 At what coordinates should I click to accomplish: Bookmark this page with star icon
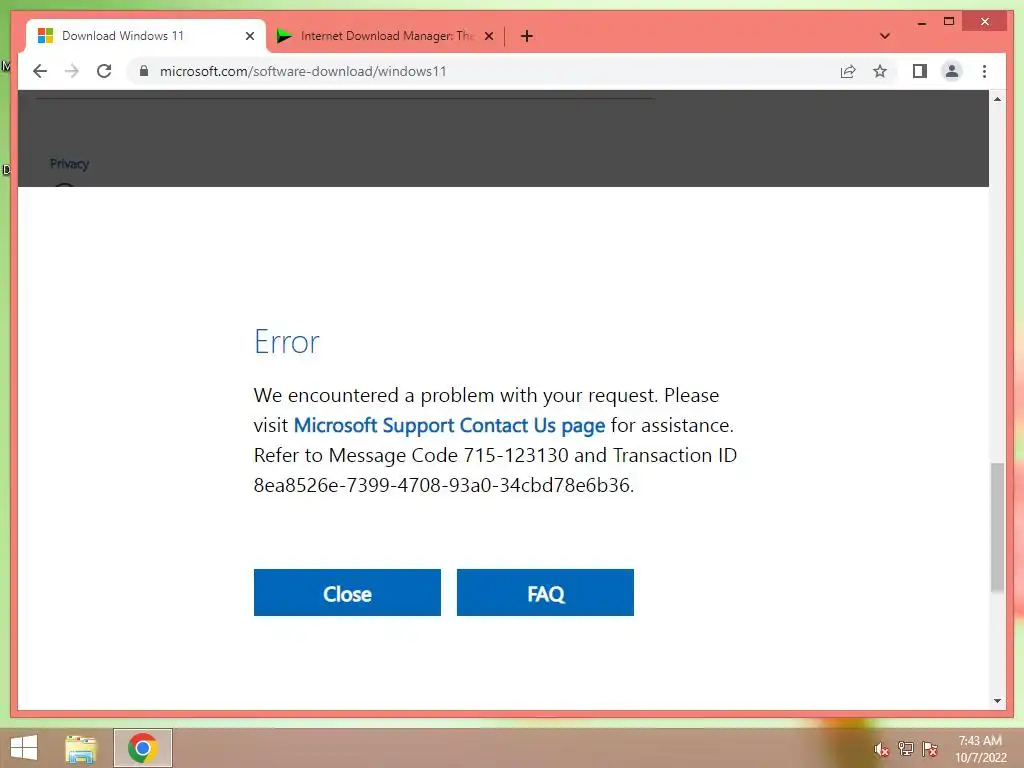click(880, 71)
